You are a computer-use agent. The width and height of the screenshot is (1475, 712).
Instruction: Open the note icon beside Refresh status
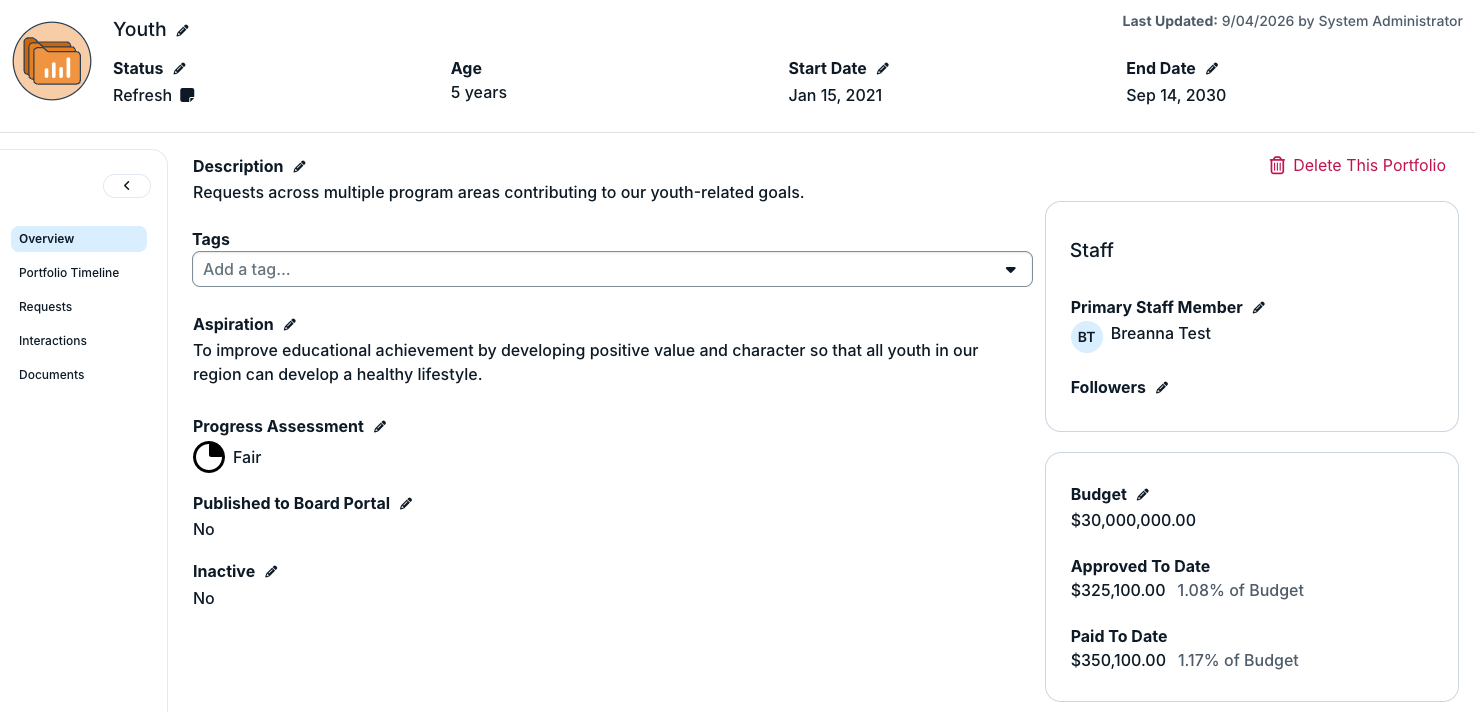tap(187, 95)
